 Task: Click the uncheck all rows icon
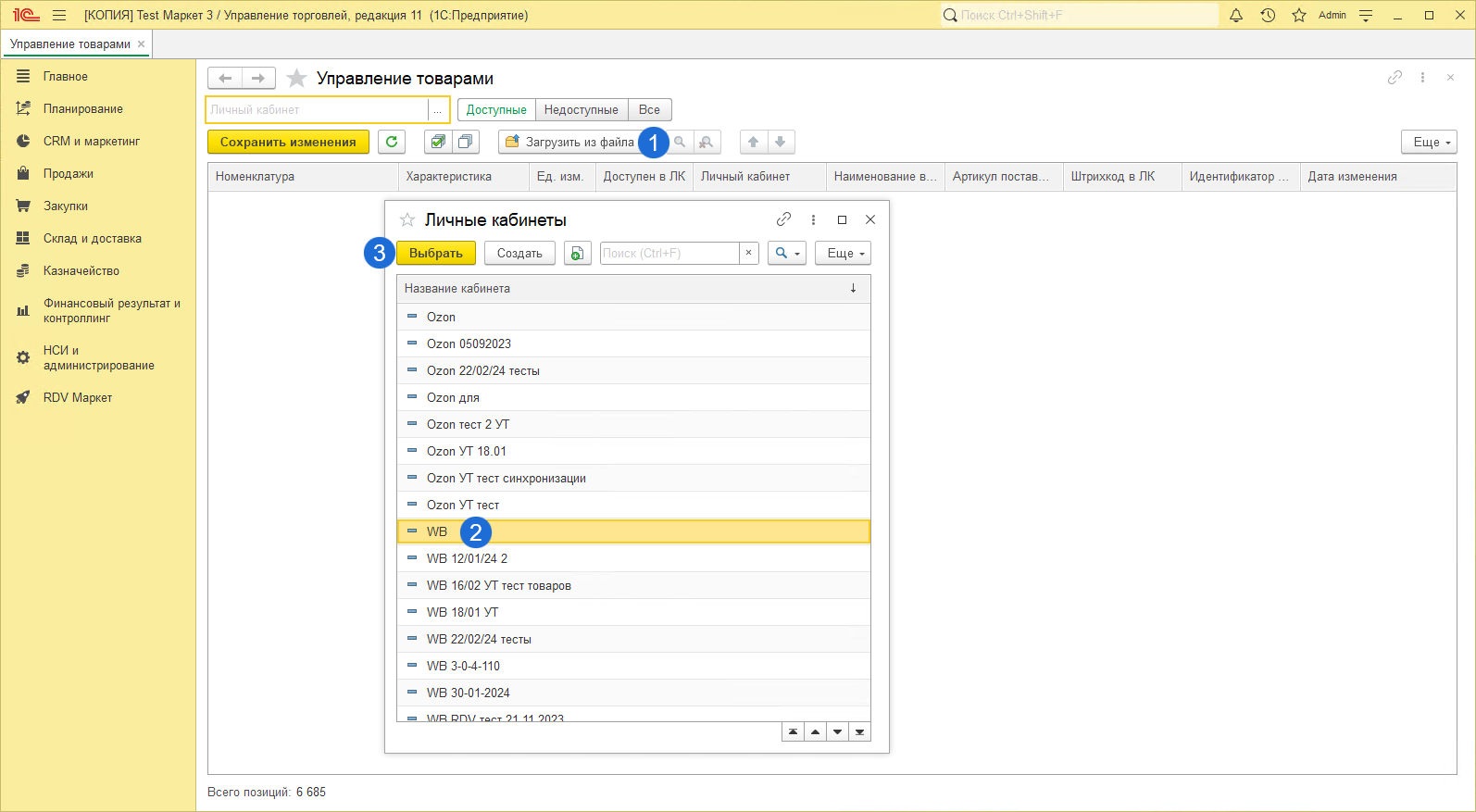click(466, 142)
